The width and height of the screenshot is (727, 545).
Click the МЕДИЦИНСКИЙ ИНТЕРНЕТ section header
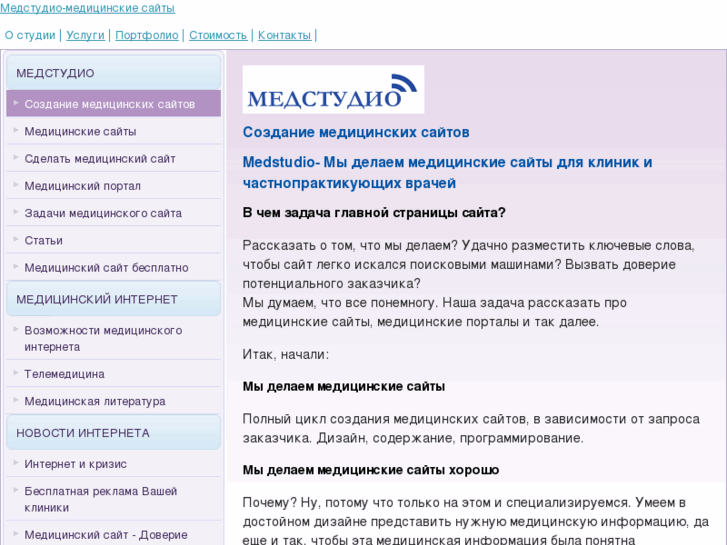click(114, 299)
